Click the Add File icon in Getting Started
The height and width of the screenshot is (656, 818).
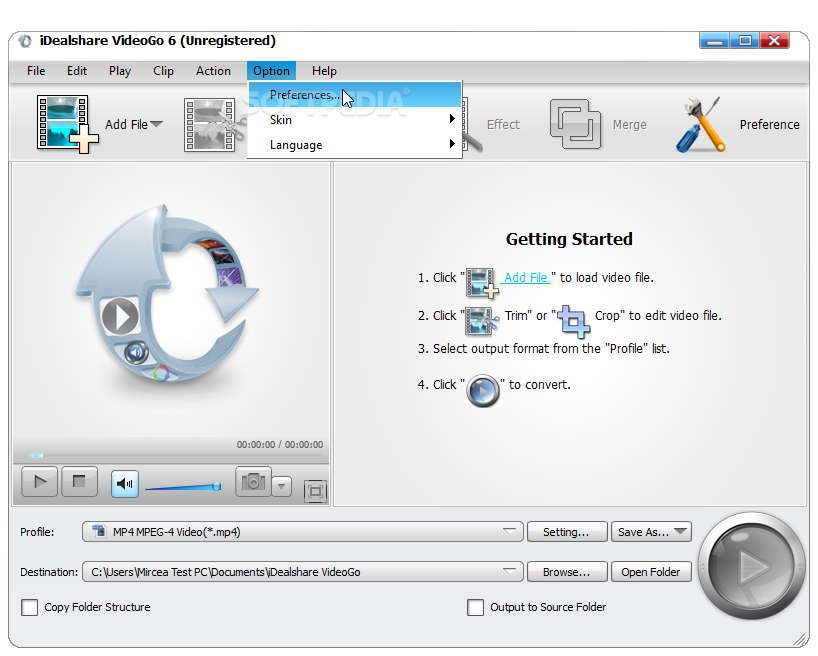482,283
